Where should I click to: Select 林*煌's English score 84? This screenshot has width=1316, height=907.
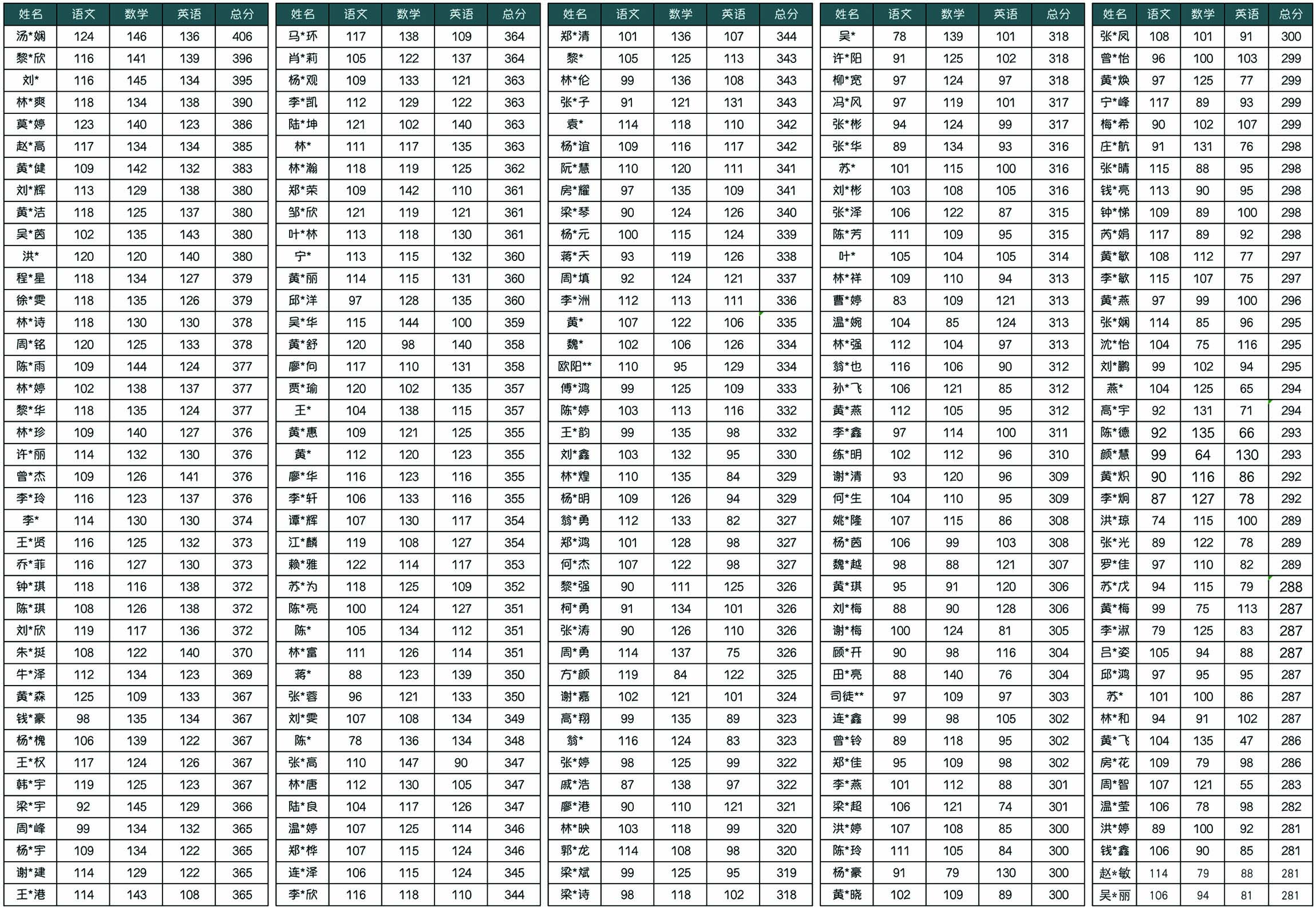point(733,477)
